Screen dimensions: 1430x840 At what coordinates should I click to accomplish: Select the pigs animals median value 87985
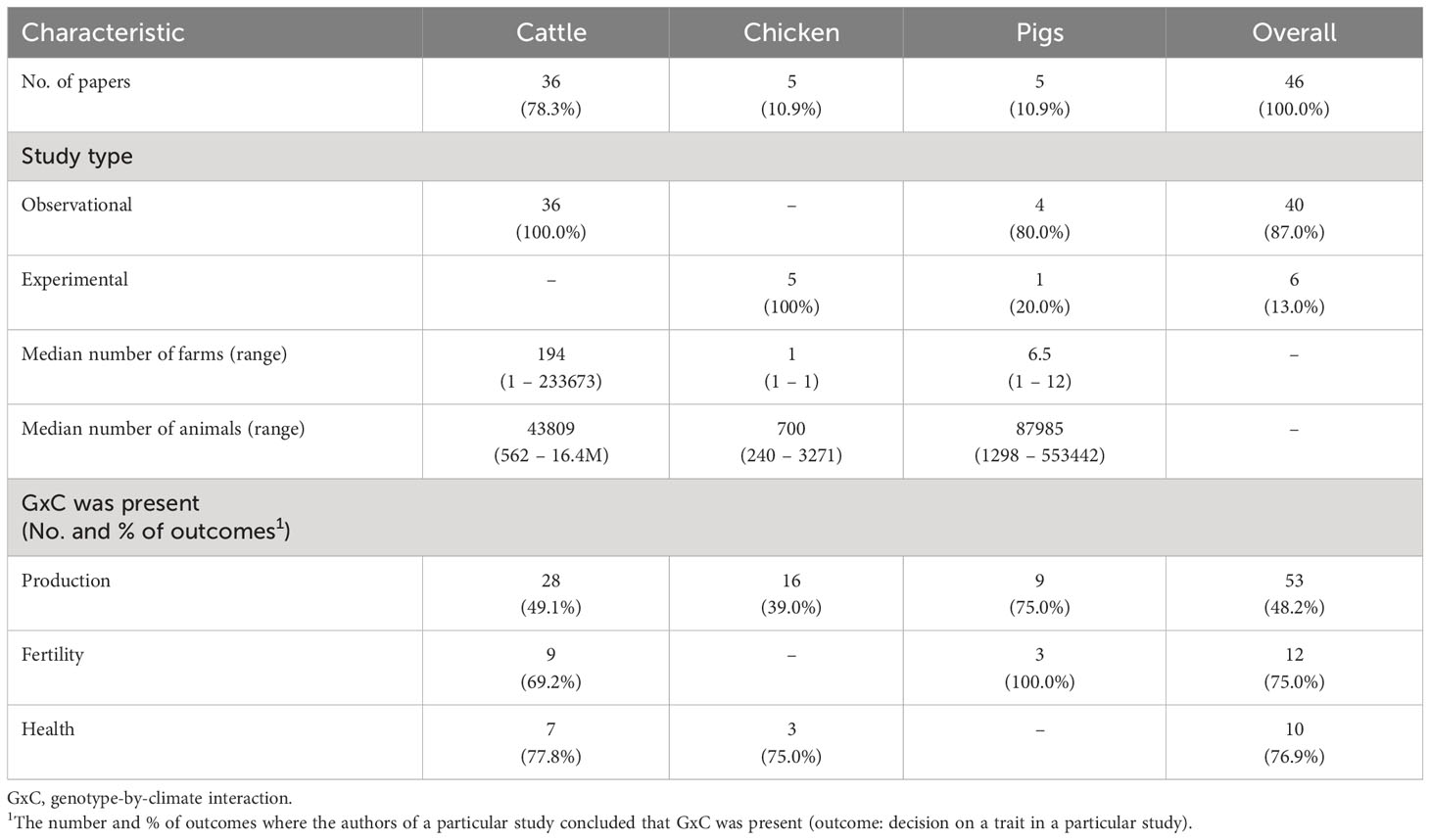(1039, 429)
